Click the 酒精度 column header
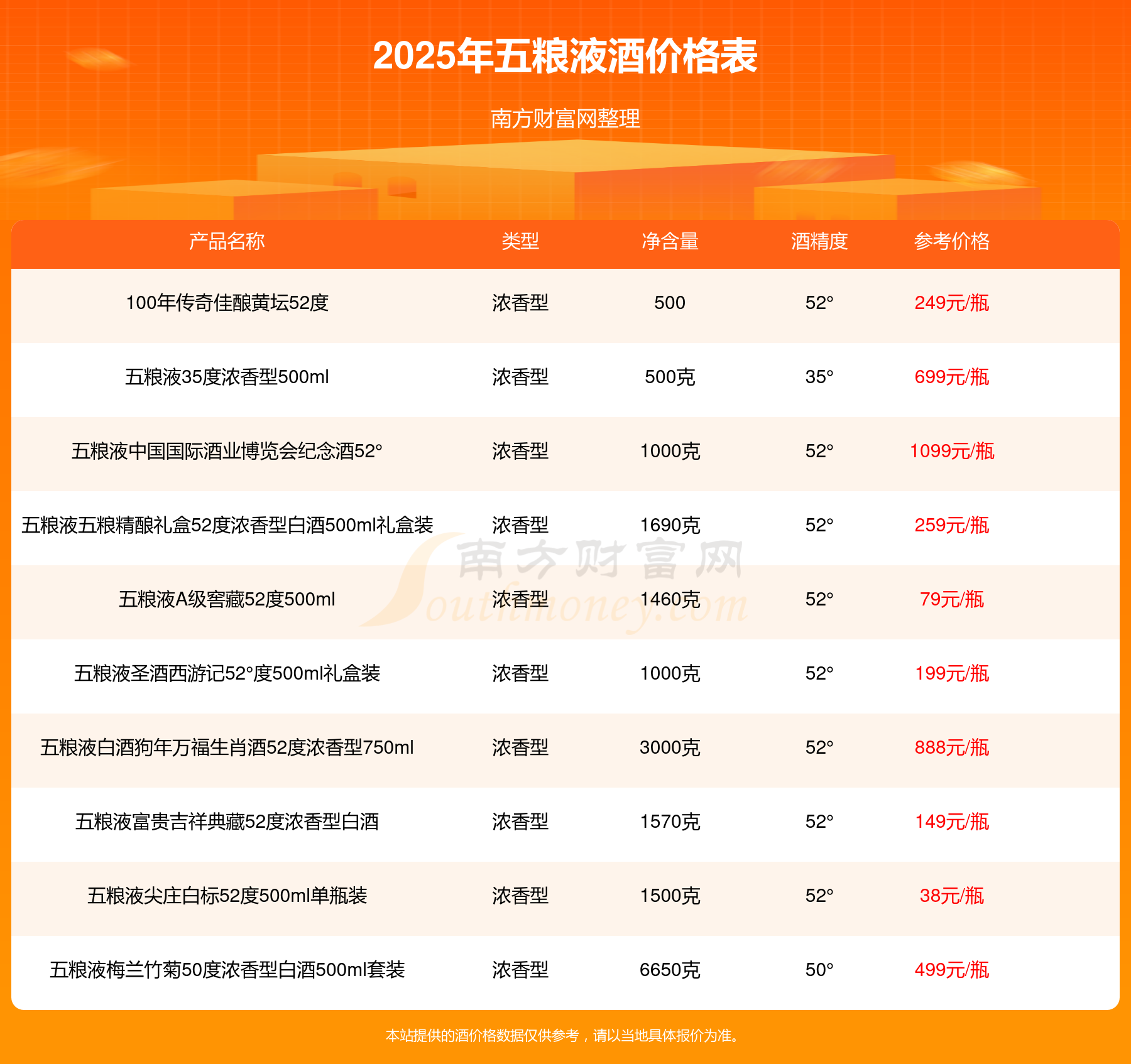1131x1064 pixels. 819,241
